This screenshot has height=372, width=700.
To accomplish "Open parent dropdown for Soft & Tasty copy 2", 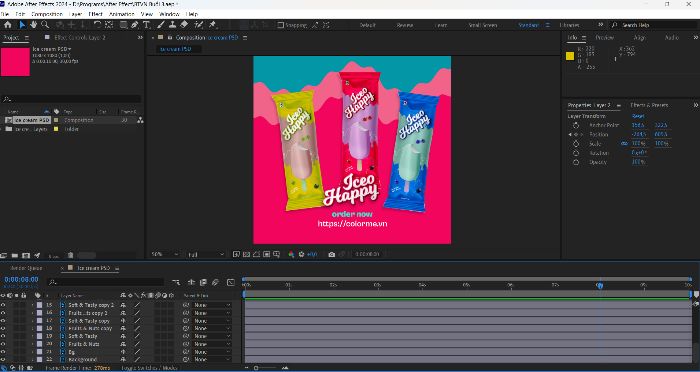I will pos(212,305).
